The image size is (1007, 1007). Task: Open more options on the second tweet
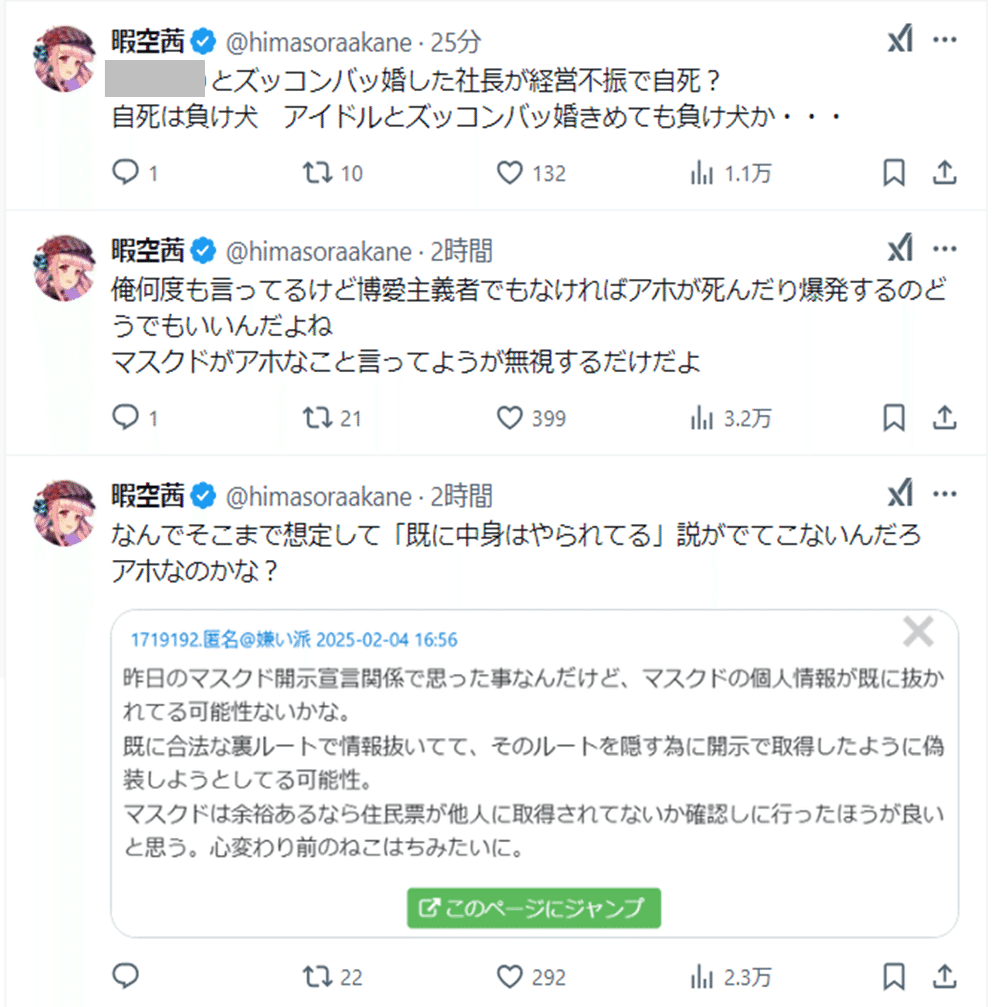[945, 249]
